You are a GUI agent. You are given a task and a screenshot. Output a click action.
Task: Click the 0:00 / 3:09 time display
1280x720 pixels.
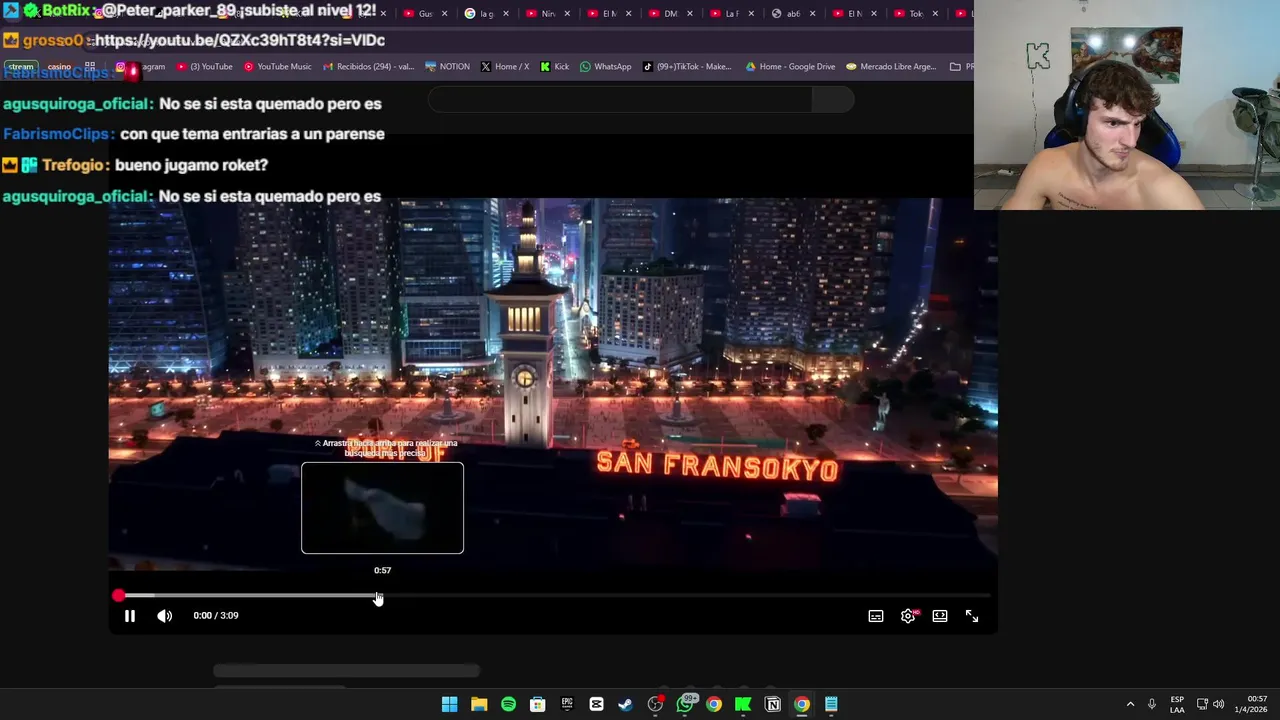[x=216, y=616]
